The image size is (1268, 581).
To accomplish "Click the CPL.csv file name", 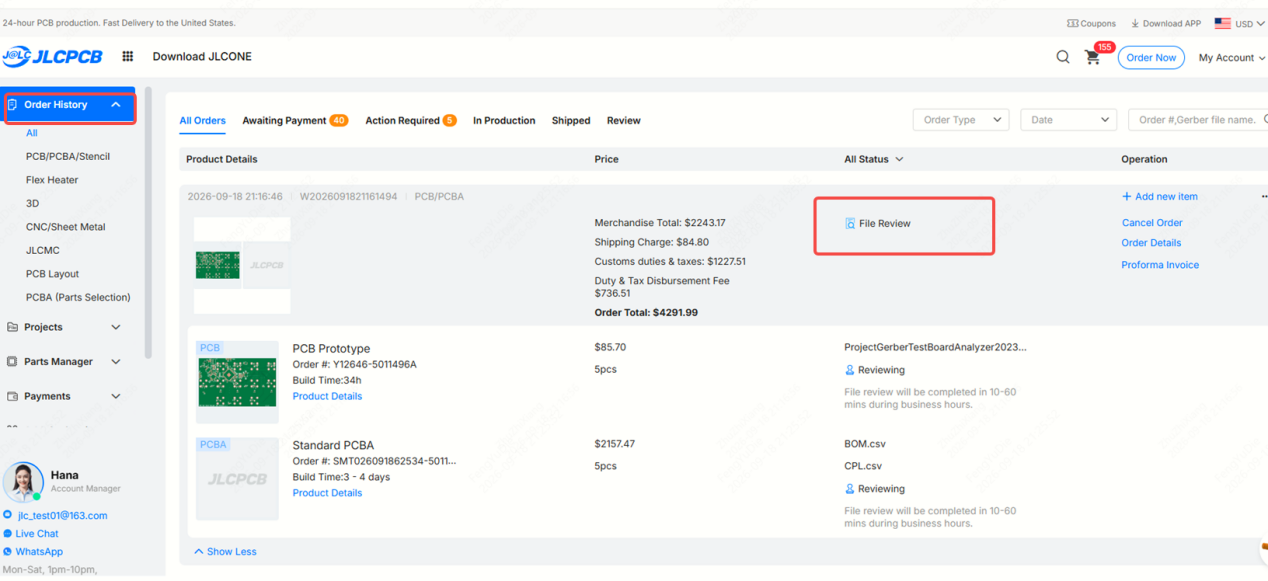I will click(x=863, y=466).
